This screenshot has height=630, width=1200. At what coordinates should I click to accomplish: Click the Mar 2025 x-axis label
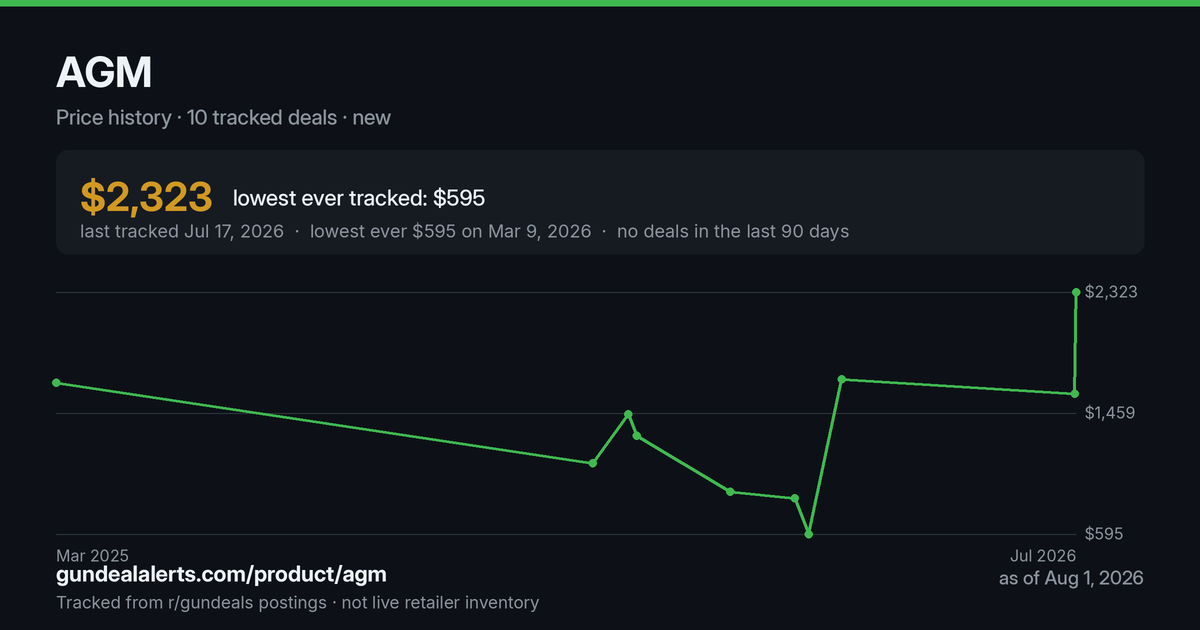[92, 555]
